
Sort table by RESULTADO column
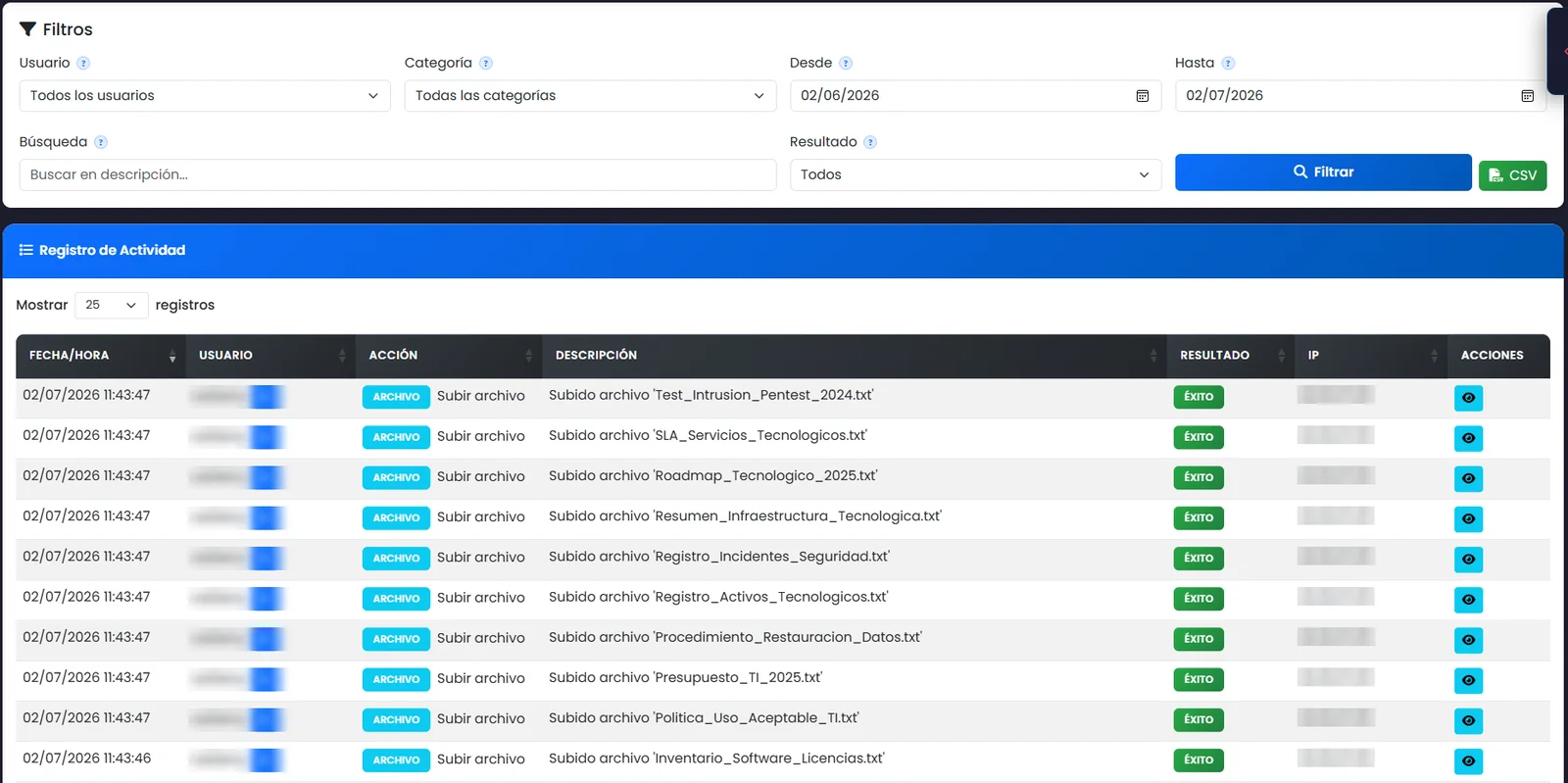(x=1231, y=356)
